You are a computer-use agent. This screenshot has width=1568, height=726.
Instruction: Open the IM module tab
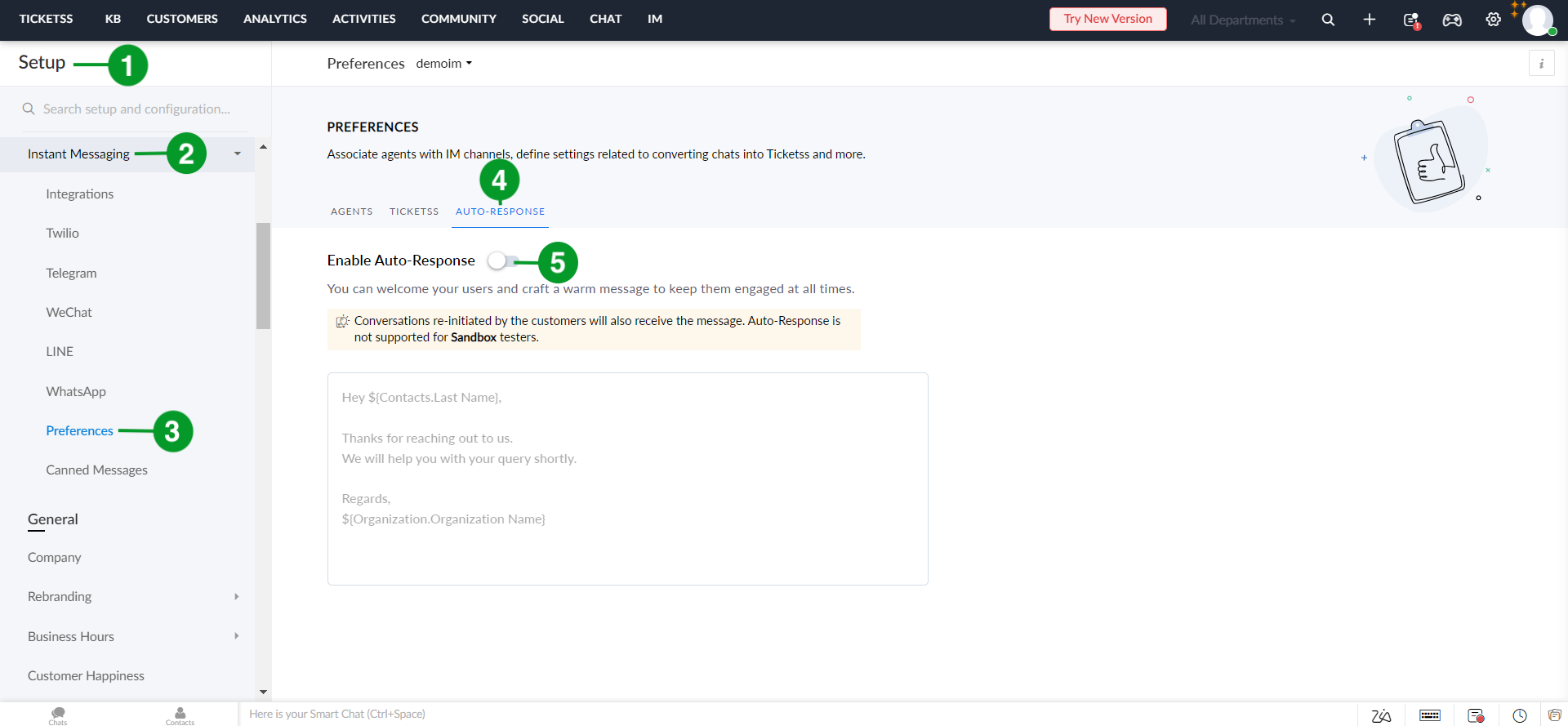pos(655,19)
